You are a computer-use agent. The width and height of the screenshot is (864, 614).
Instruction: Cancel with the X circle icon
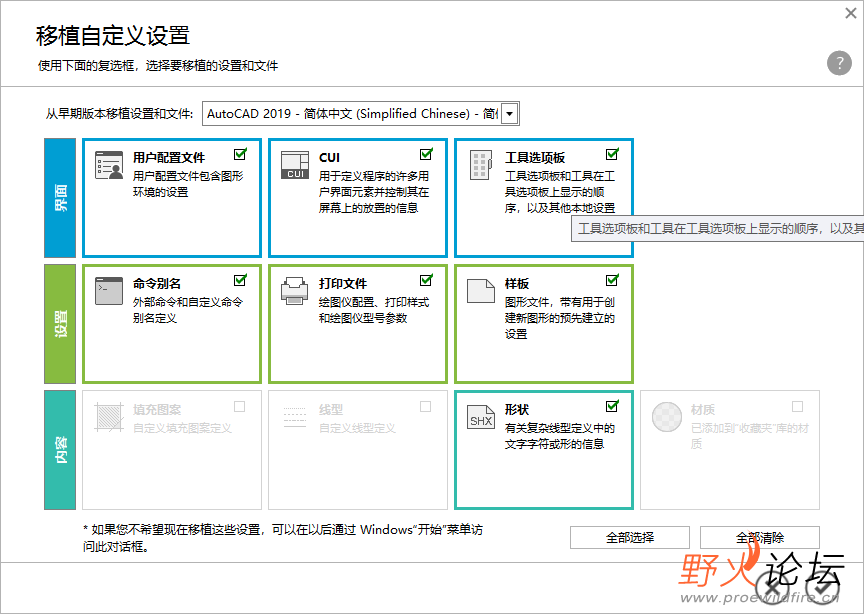[x=770, y=588]
